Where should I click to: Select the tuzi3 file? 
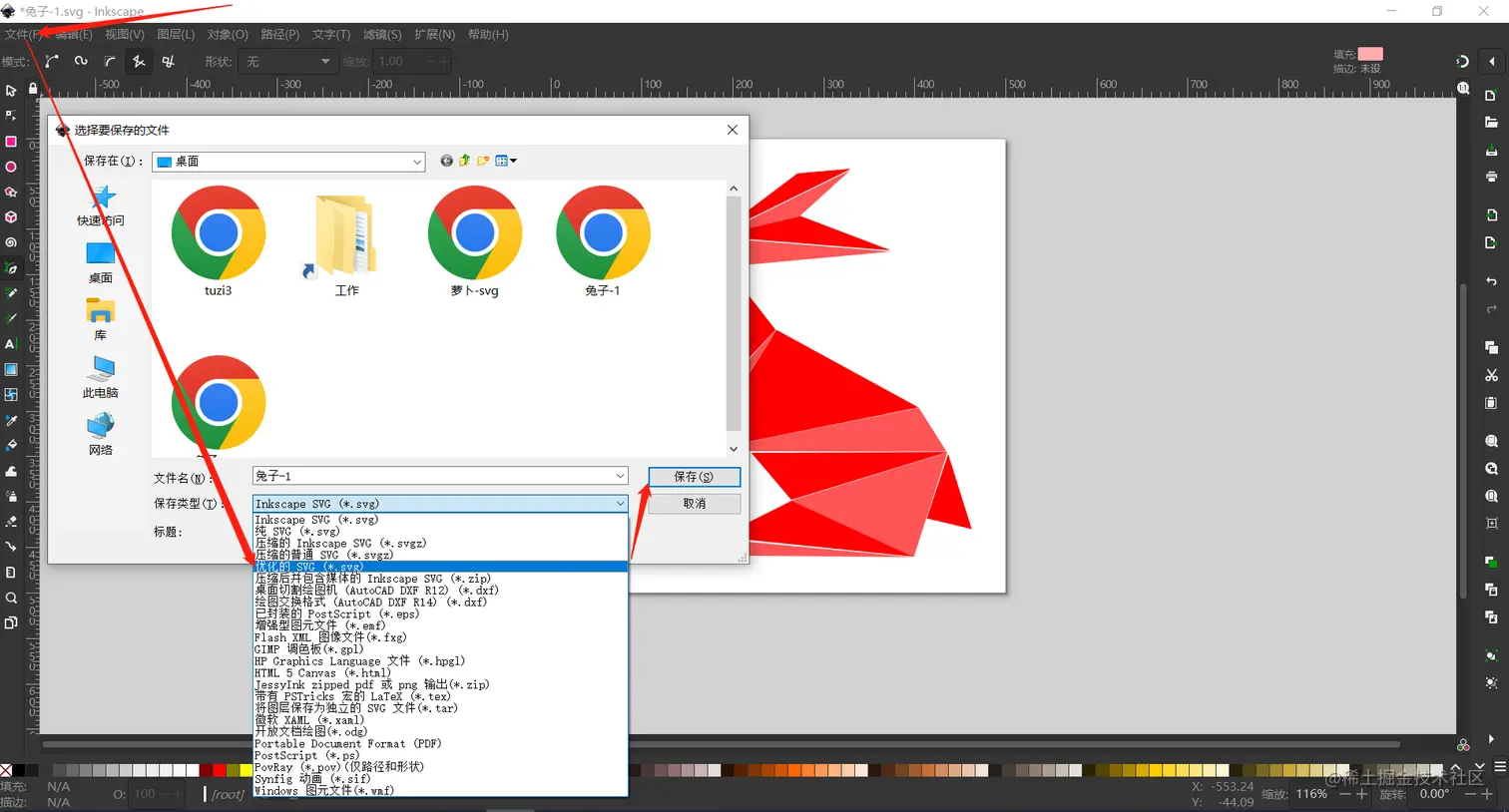pos(218,241)
